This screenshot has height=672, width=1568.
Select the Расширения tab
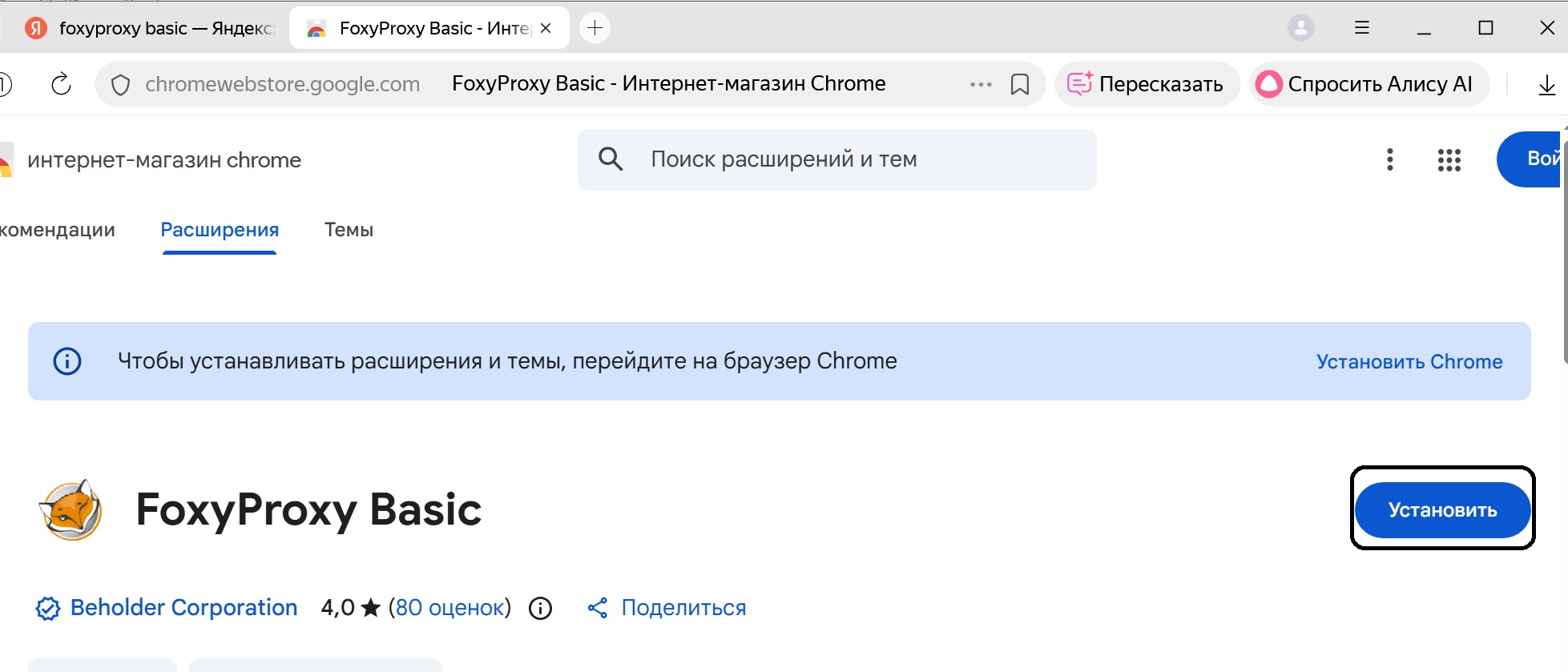[x=220, y=230]
